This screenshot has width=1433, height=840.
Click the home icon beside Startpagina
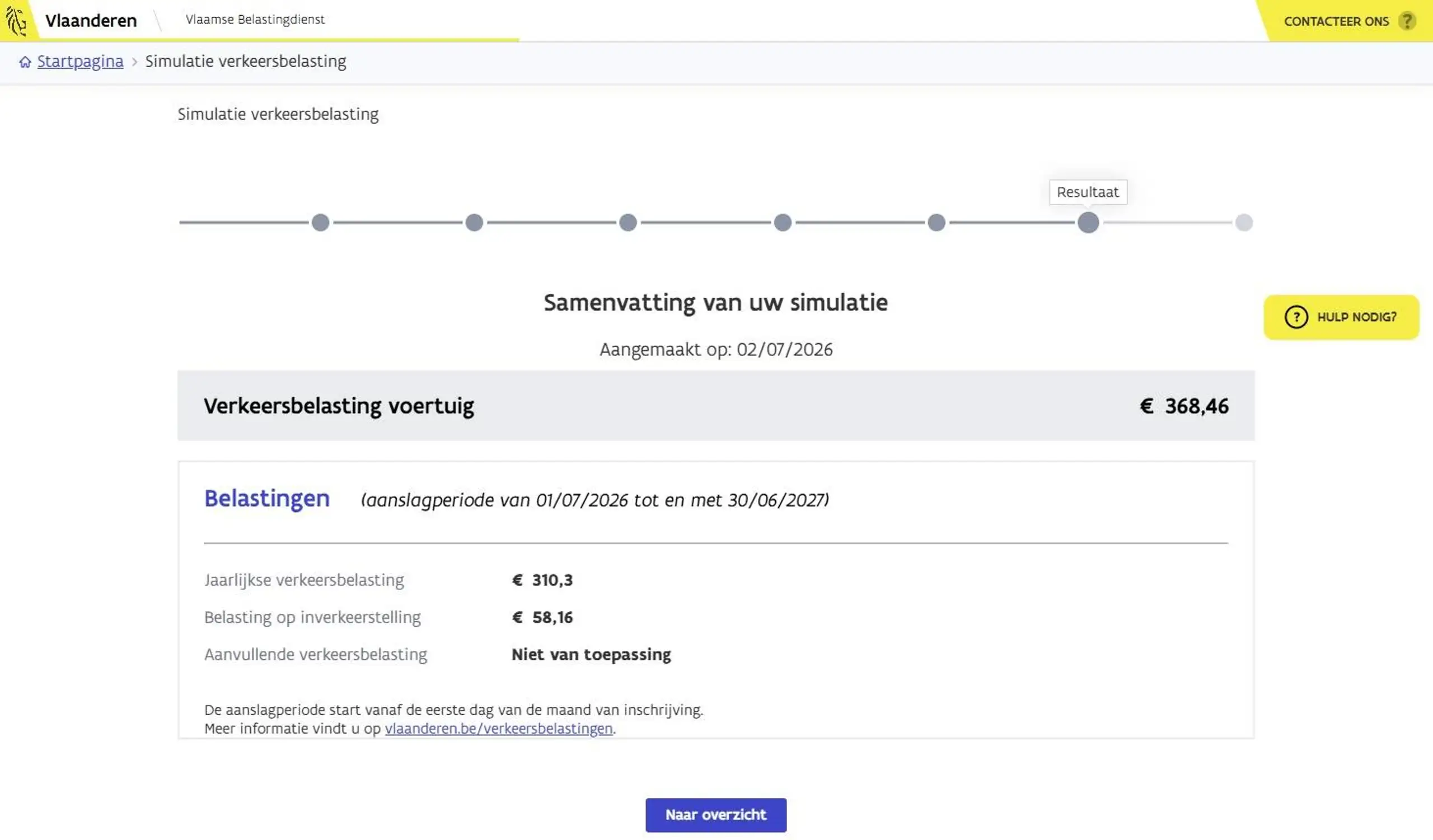tap(25, 62)
